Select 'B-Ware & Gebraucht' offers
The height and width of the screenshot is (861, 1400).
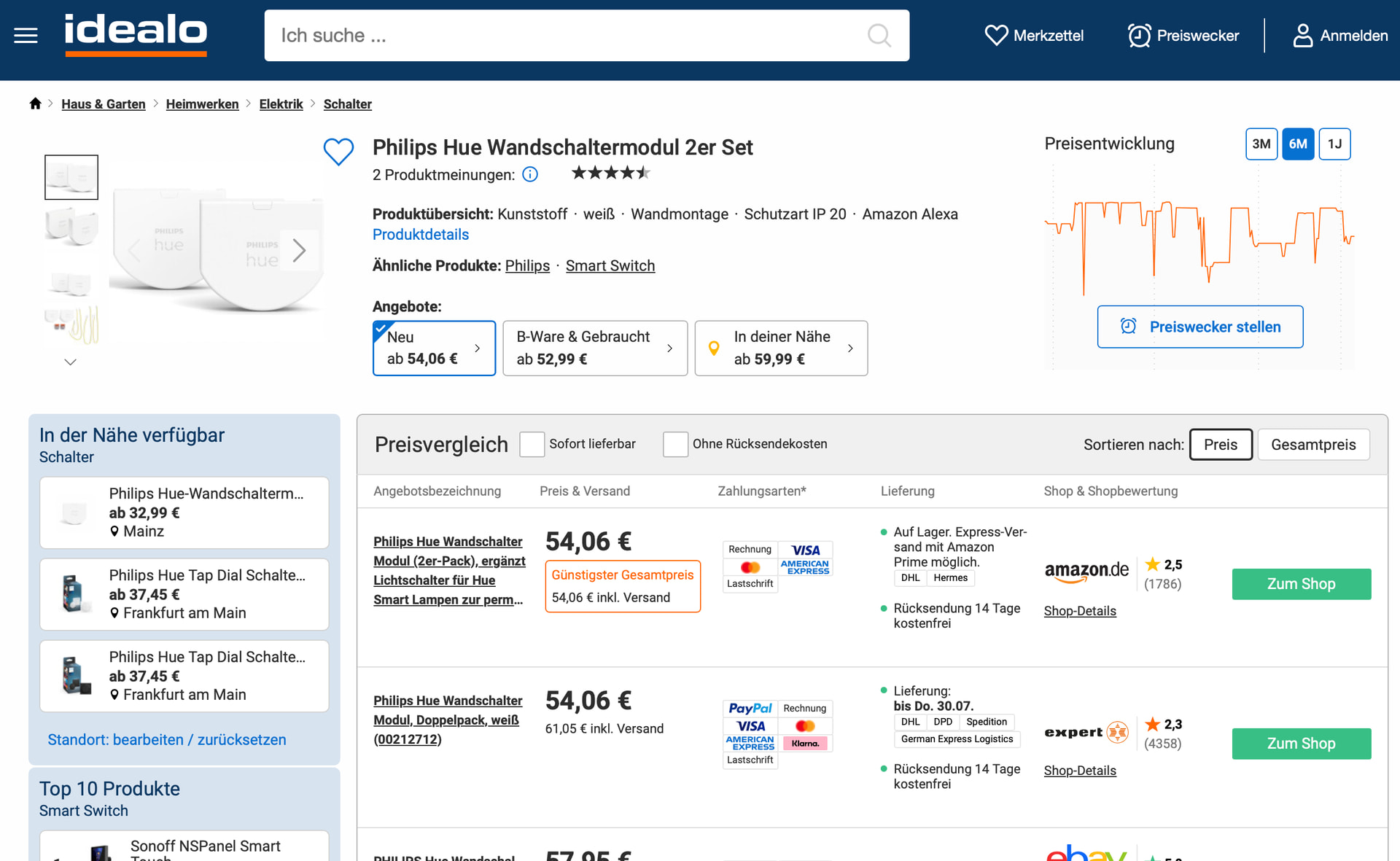tap(595, 348)
